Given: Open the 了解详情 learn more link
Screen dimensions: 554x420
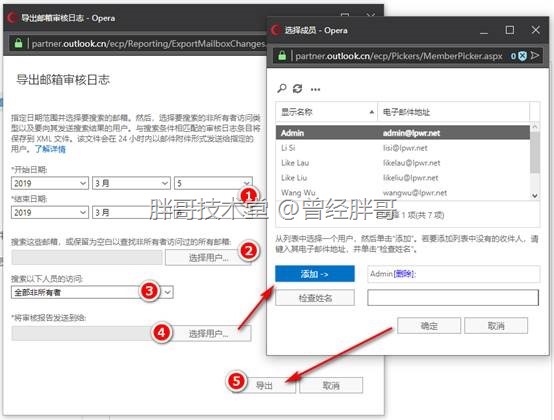Looking at the screenshot, I should coord(50,149).
